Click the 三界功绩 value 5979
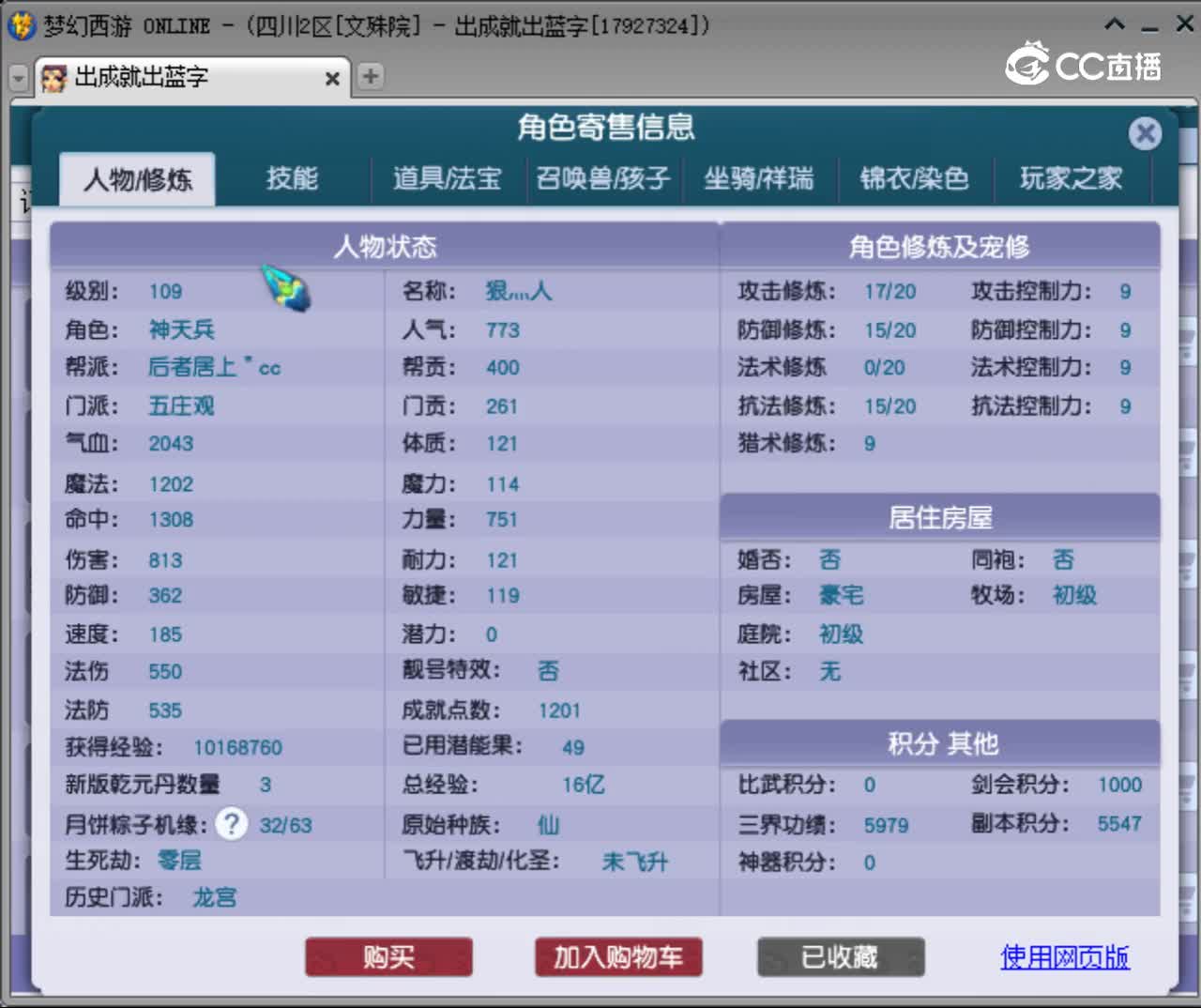Viewport: 1201px width, 1008px height. click(x=887, y=826)
